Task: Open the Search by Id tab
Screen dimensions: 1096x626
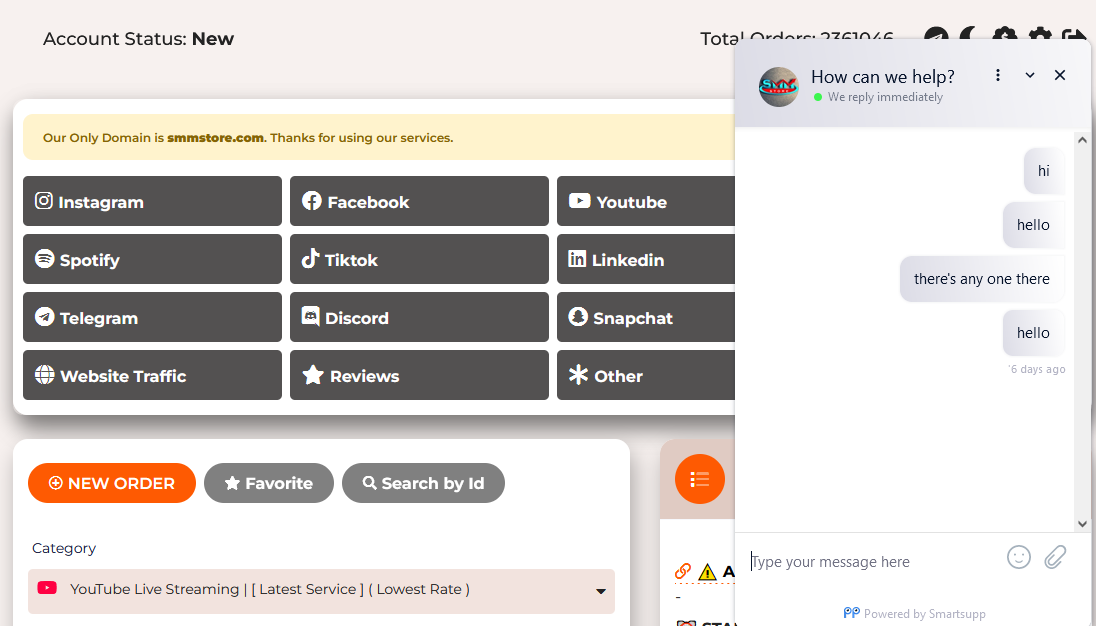Action: coord(424,483)
